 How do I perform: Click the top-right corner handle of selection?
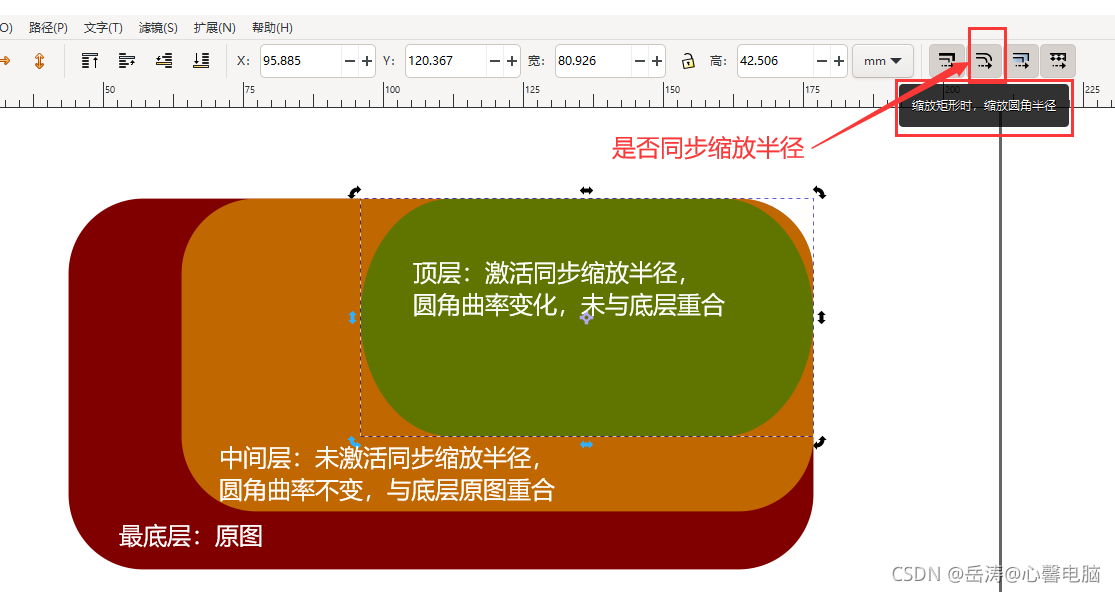[x=819, y=192]
